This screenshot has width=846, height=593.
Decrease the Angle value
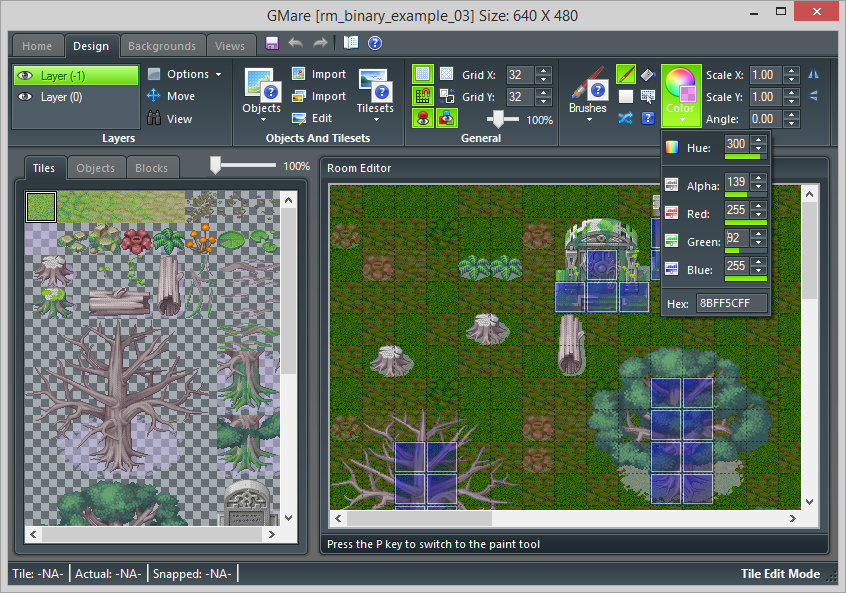792,123
